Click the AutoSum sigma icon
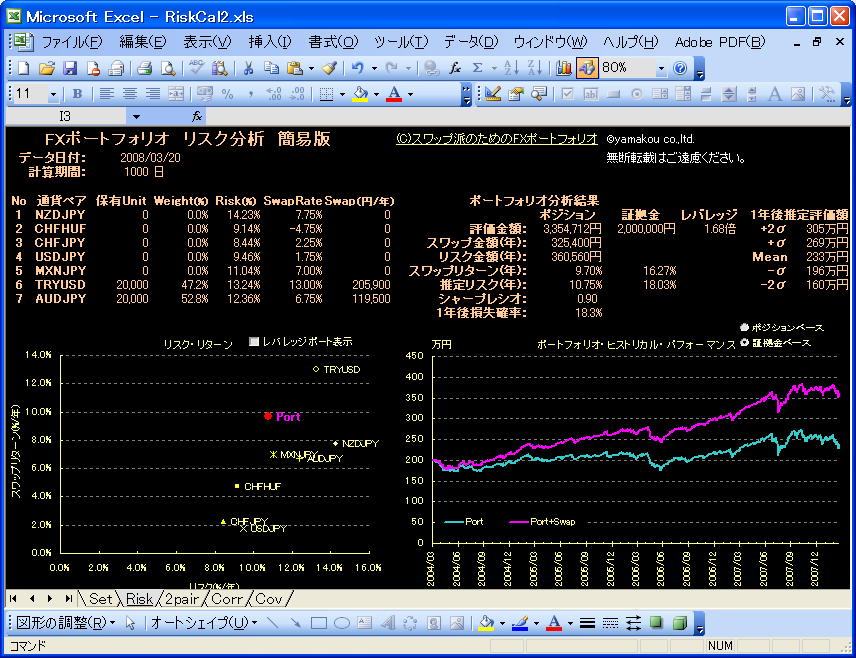 478,68
